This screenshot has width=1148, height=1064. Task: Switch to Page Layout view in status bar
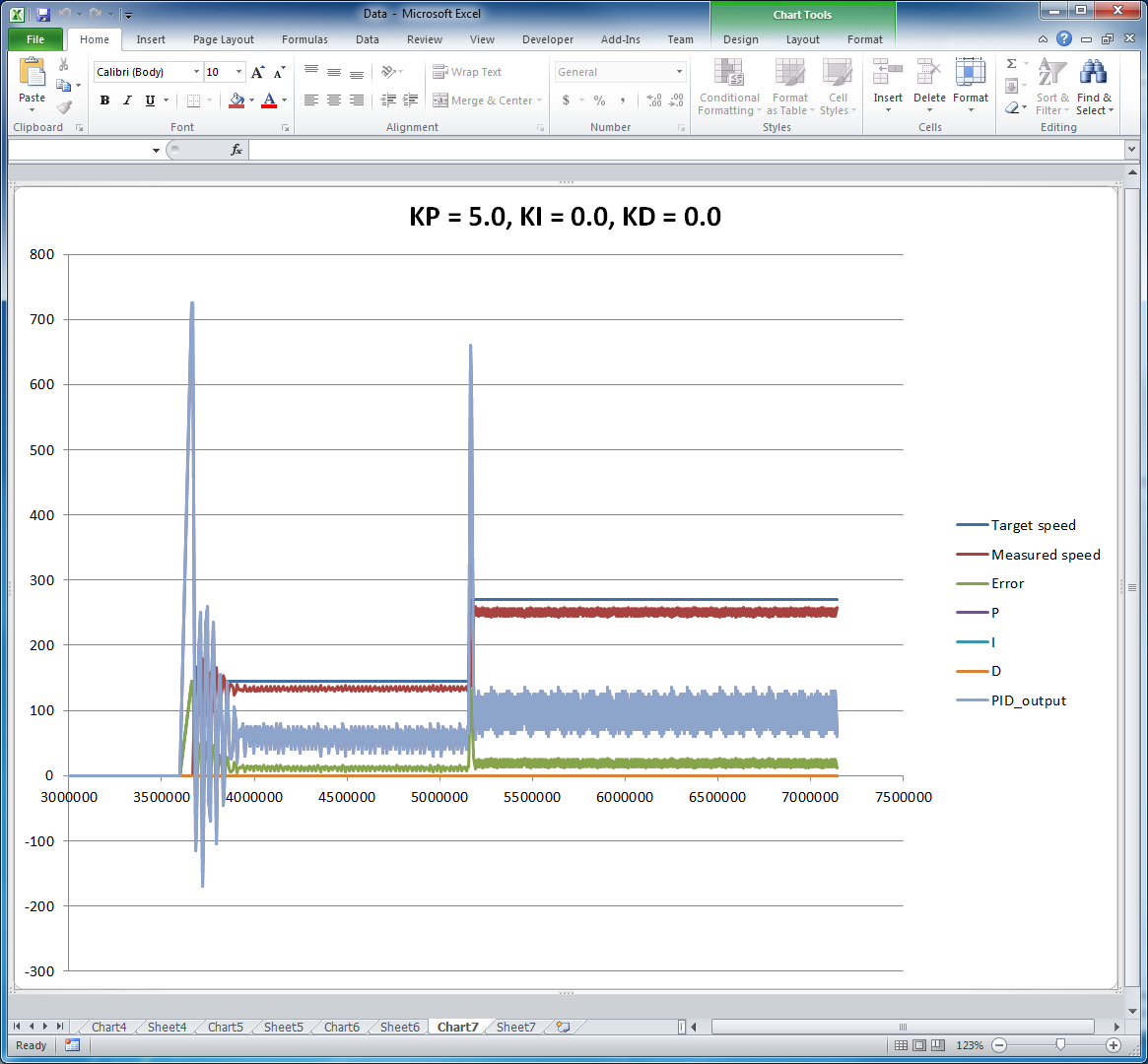(919, 1045)
